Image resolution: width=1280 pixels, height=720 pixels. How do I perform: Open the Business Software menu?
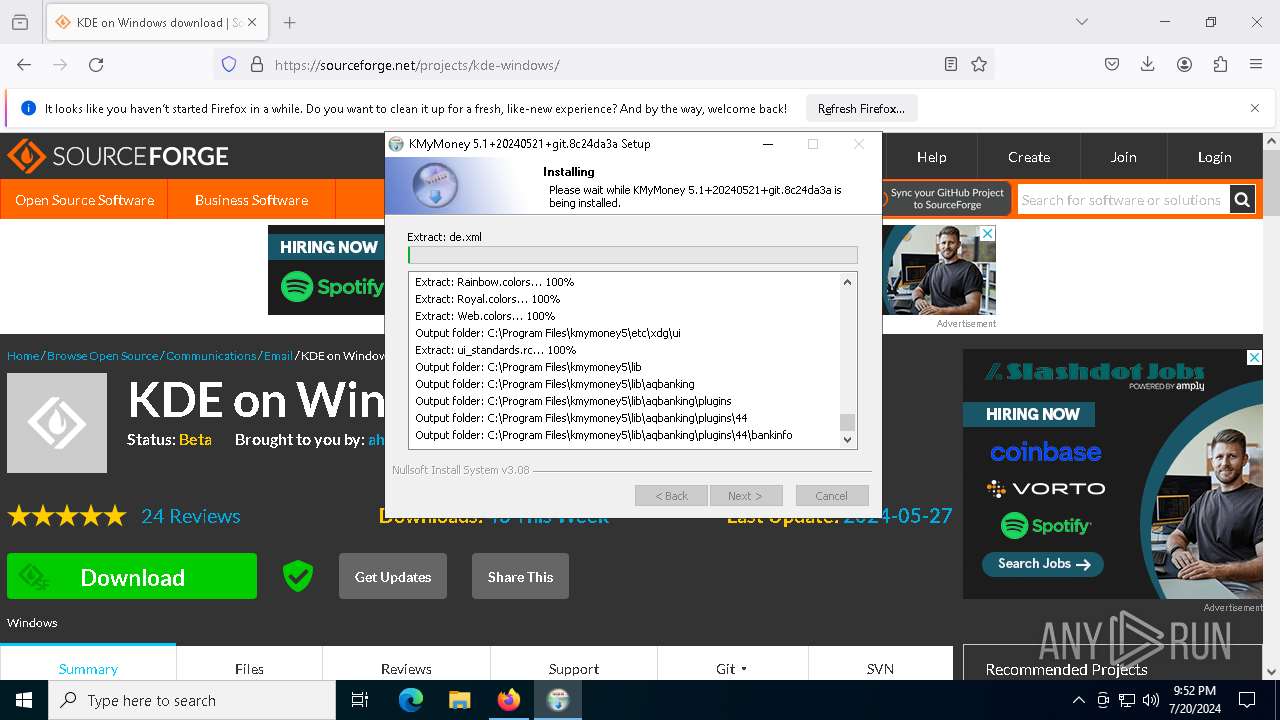(x=251, y=200)
